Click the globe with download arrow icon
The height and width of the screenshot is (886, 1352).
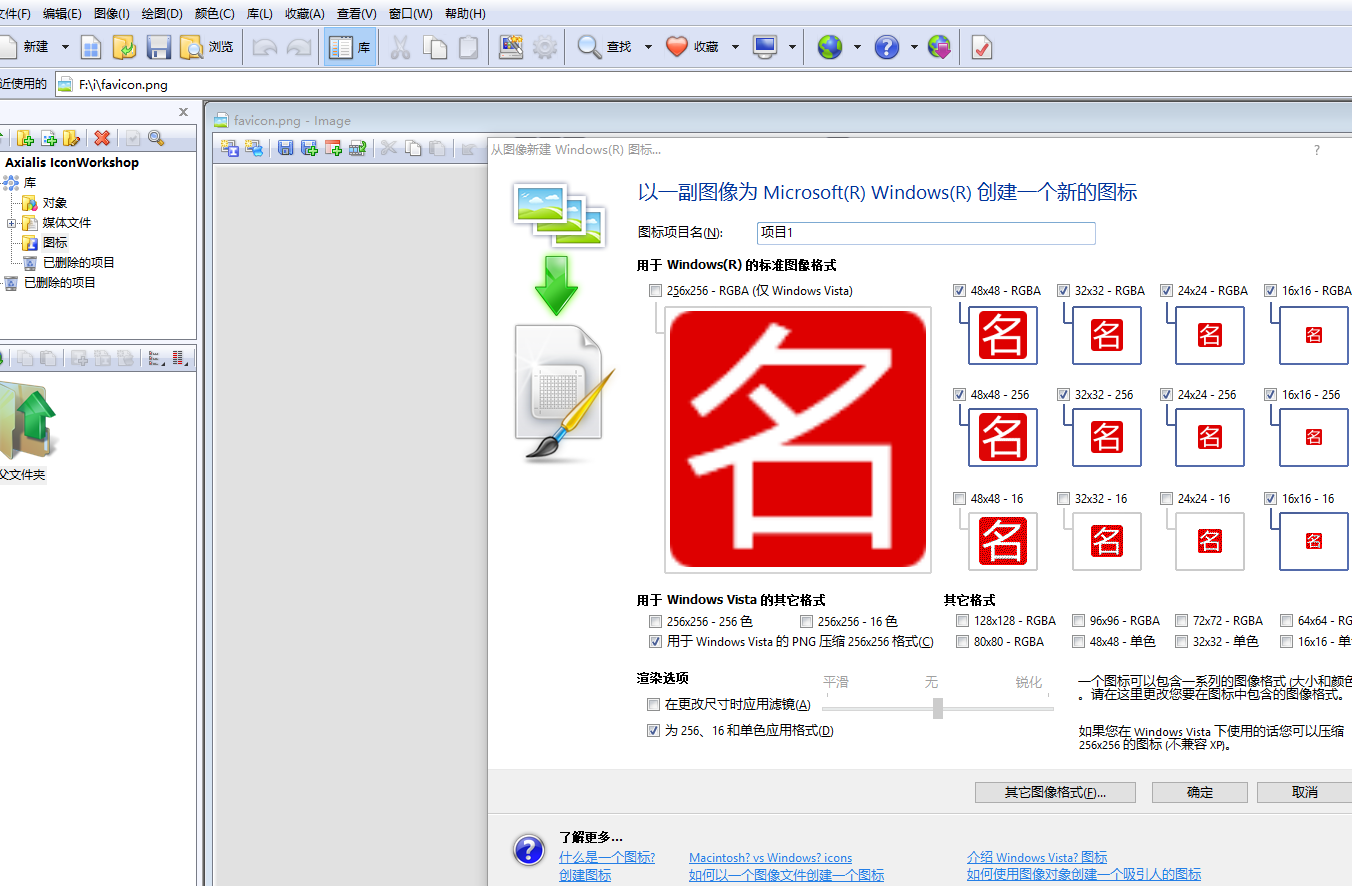point(939,47)
